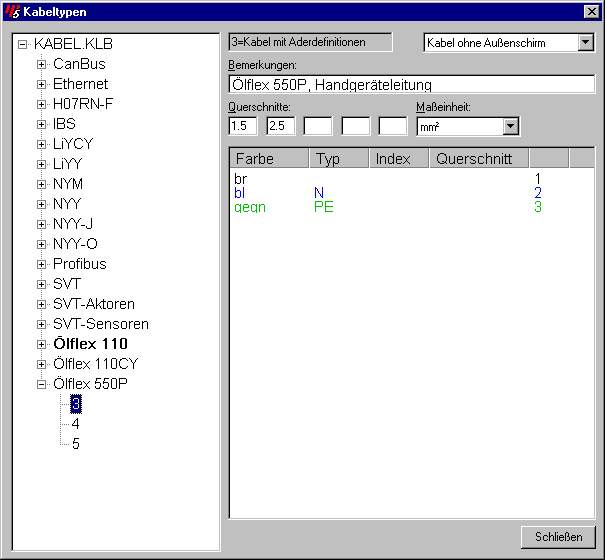Click the N type cell
This screenshot has width=605, height=560.
[319, 193]
